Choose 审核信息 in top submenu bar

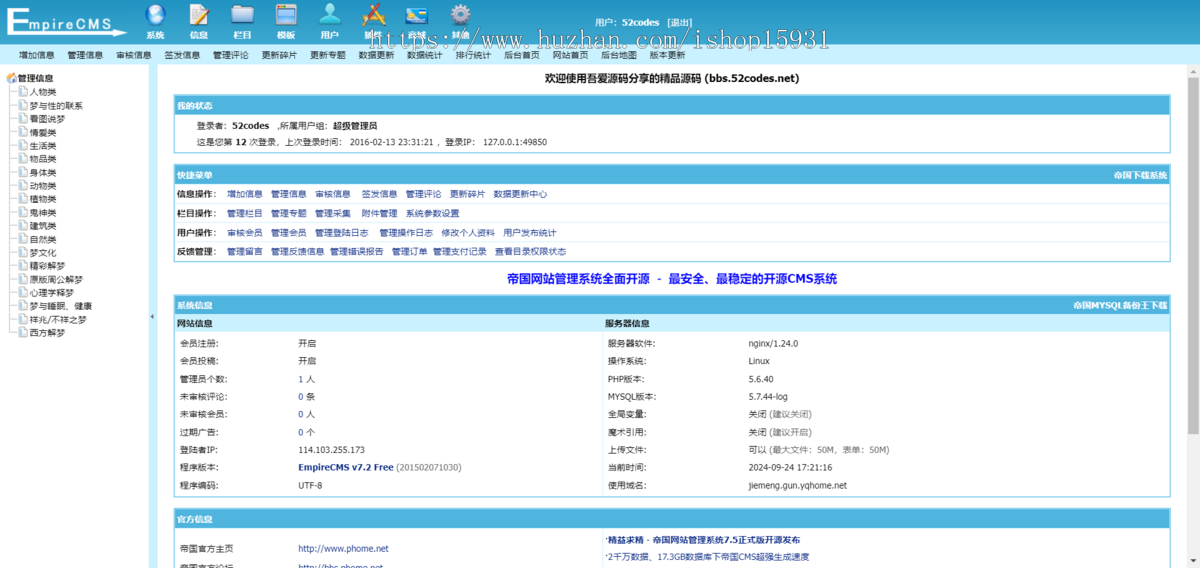tap(133, 56)
